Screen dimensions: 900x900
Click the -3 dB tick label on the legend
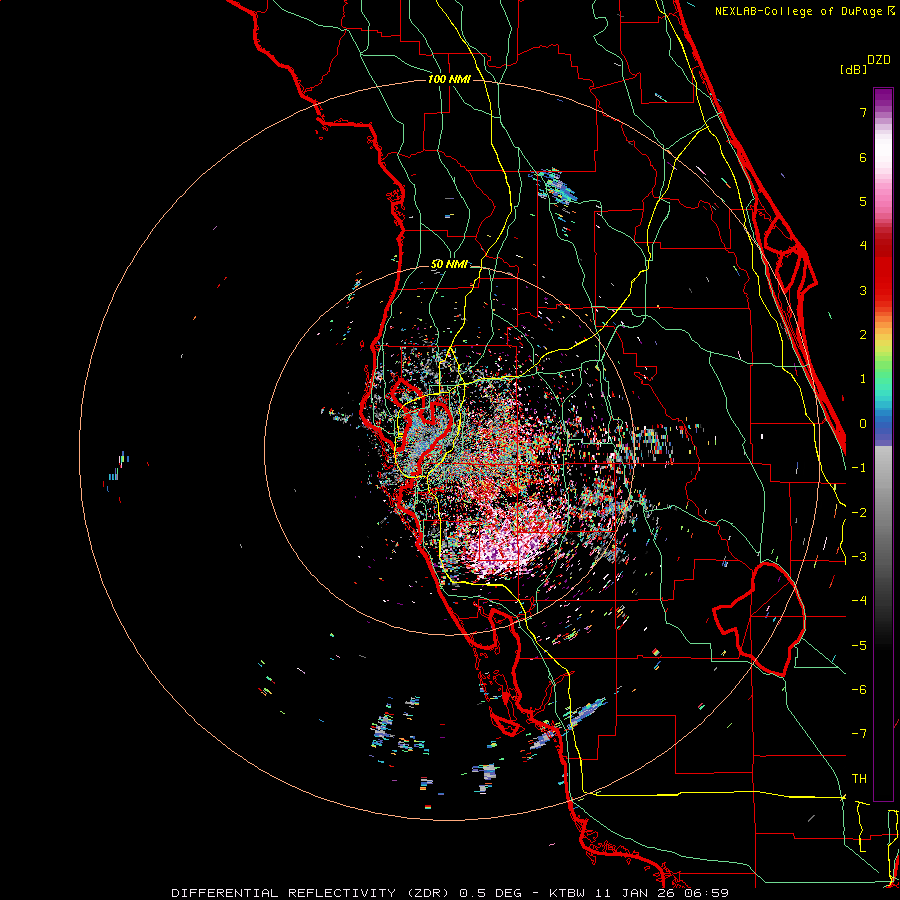859,557
